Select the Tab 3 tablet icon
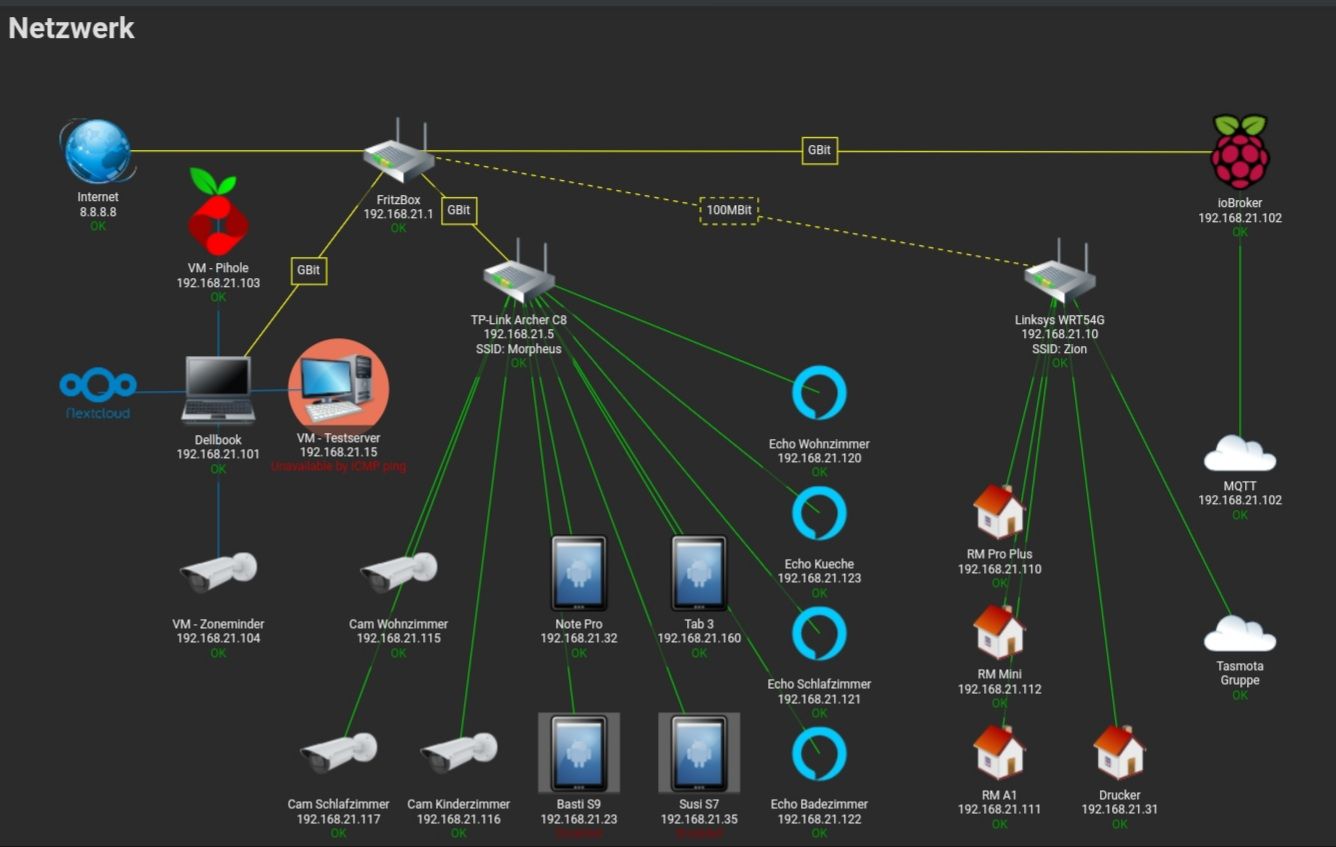Image resolution: width=1336 pixels, height=847 pixels. coord(699,574)
